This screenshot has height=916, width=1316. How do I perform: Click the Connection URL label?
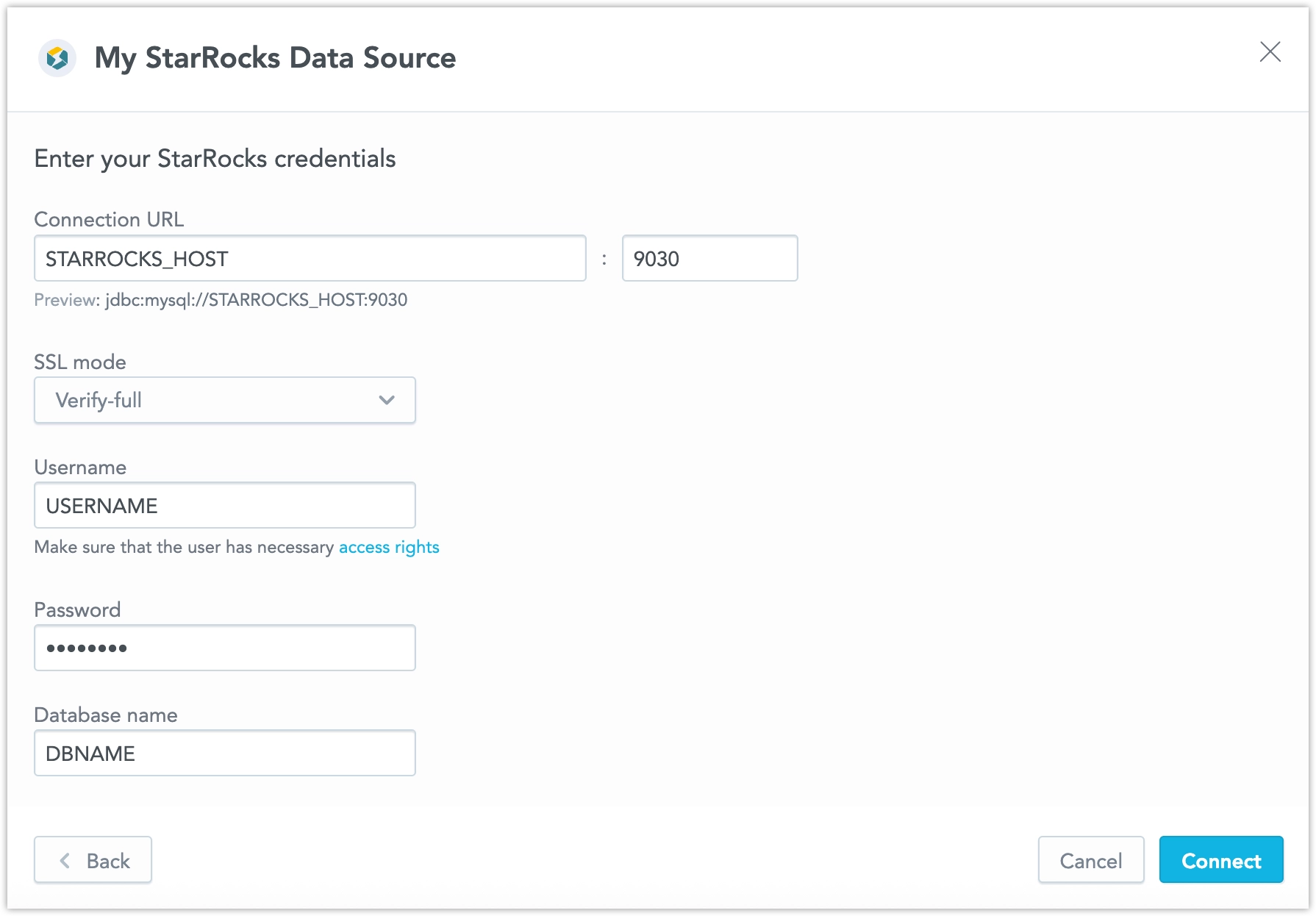tap(108, 219)
